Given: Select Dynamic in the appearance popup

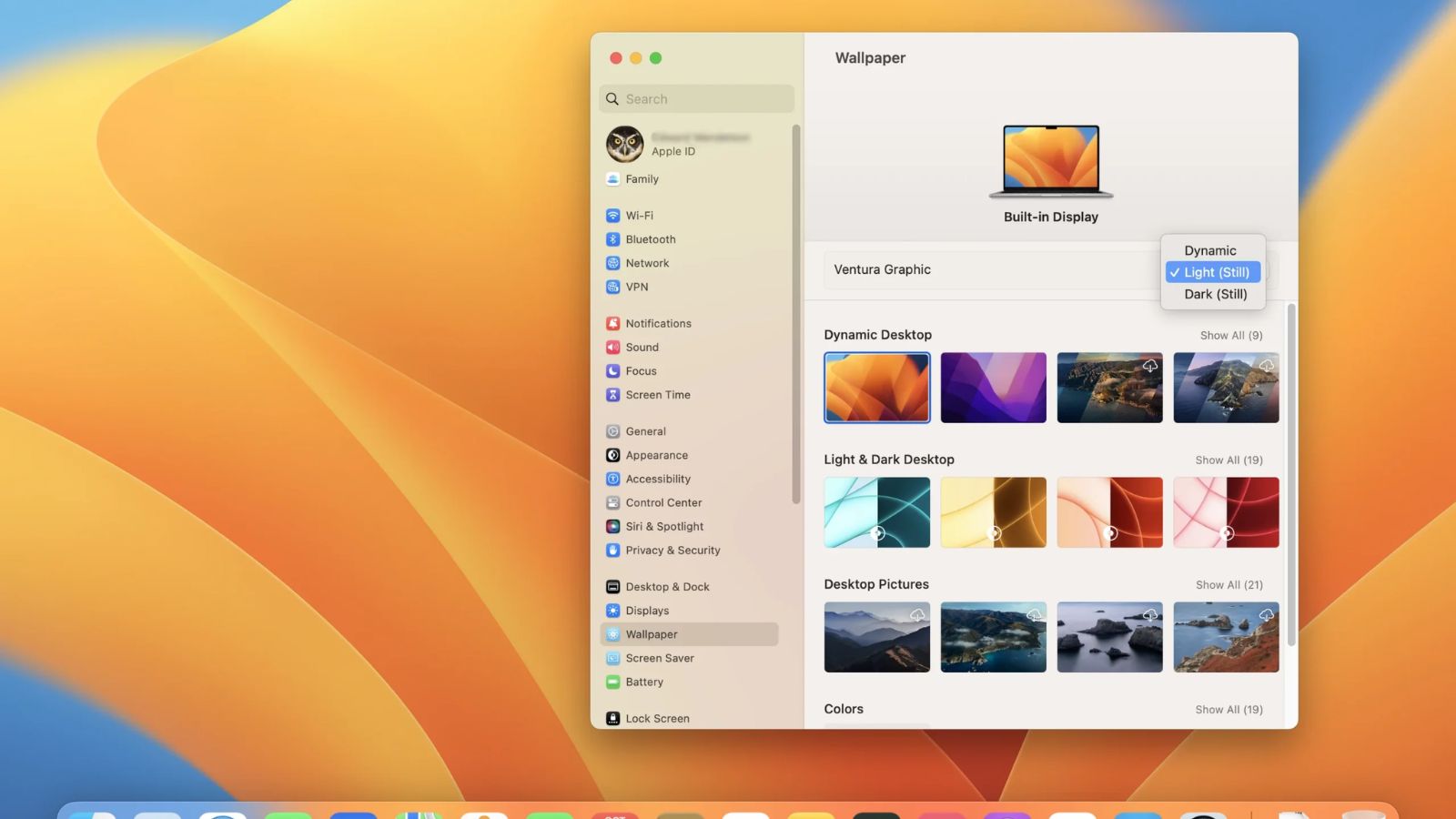Looking at the screenshot, I should coord(1210,250).
